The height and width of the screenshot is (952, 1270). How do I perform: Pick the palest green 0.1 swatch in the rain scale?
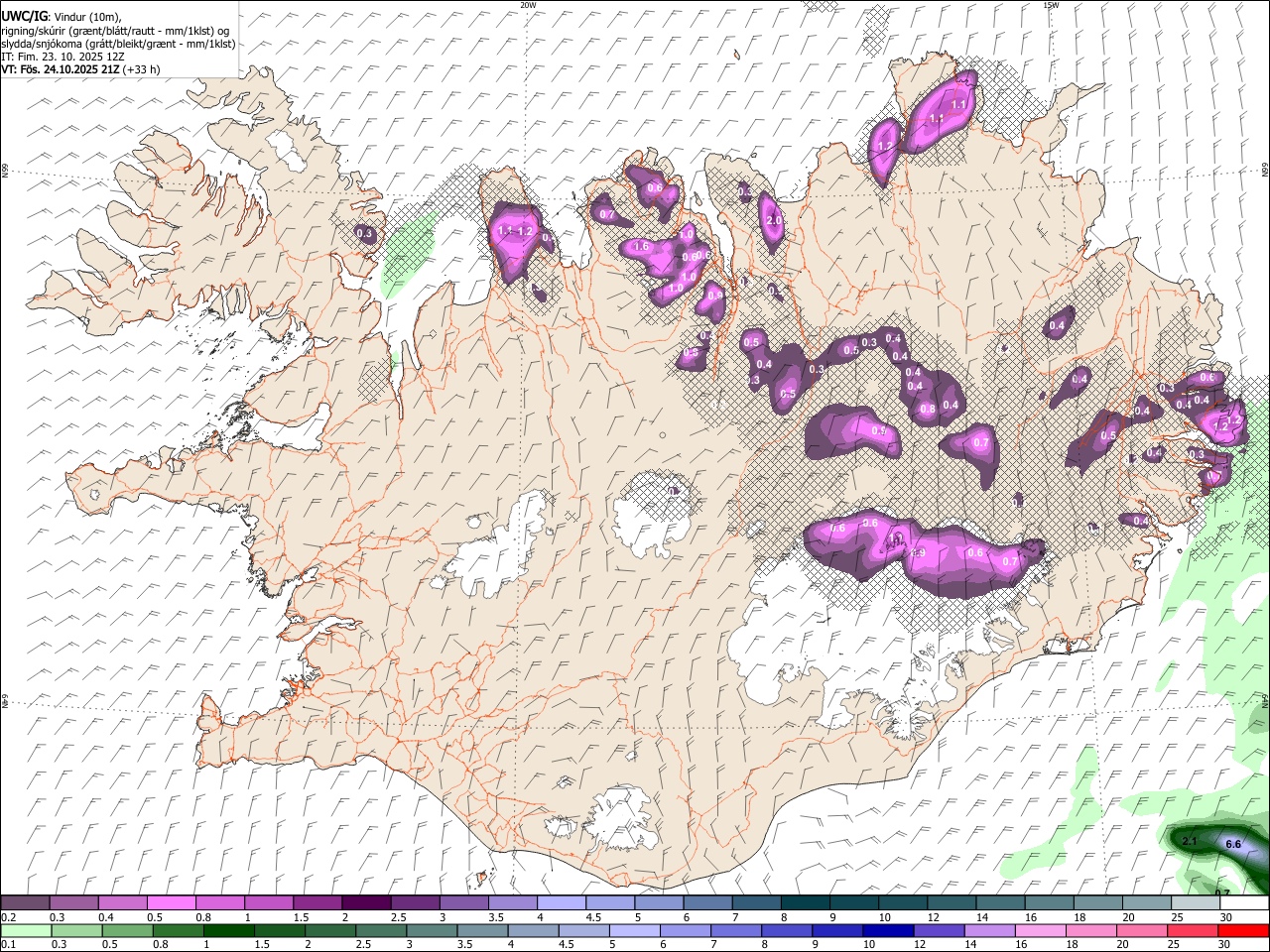pos(27,930)
